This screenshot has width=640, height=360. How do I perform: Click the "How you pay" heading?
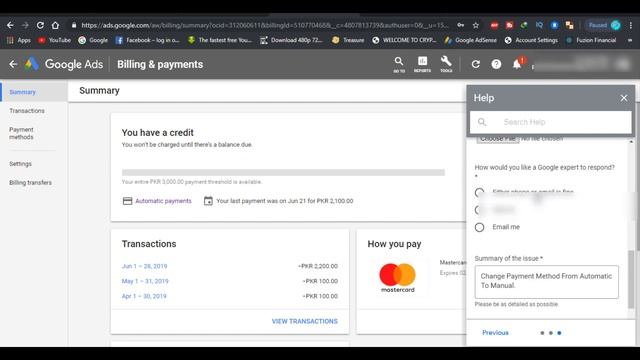(394, 244)
